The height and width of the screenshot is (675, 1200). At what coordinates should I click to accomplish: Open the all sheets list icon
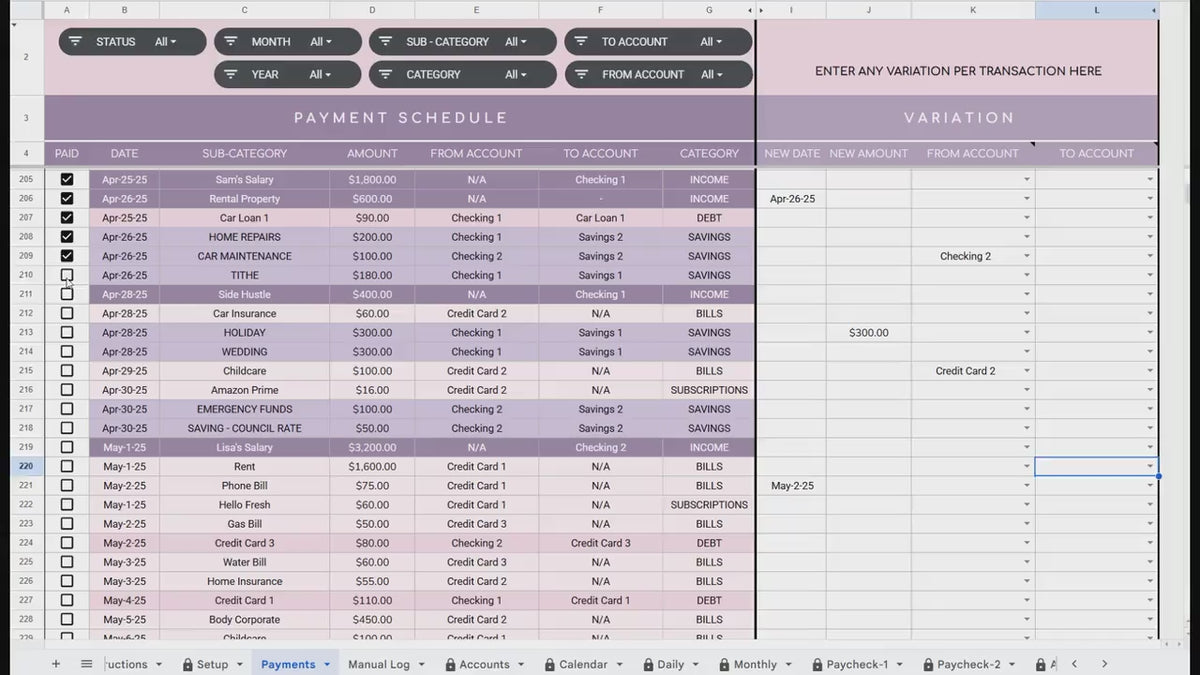pyautogui.click(x=86, y=664)
